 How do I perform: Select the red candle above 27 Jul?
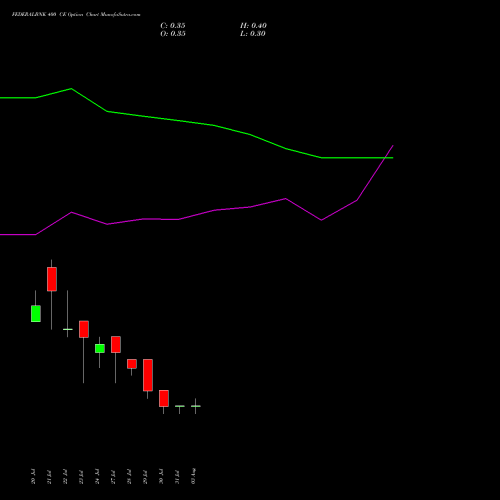pos(116,344)
